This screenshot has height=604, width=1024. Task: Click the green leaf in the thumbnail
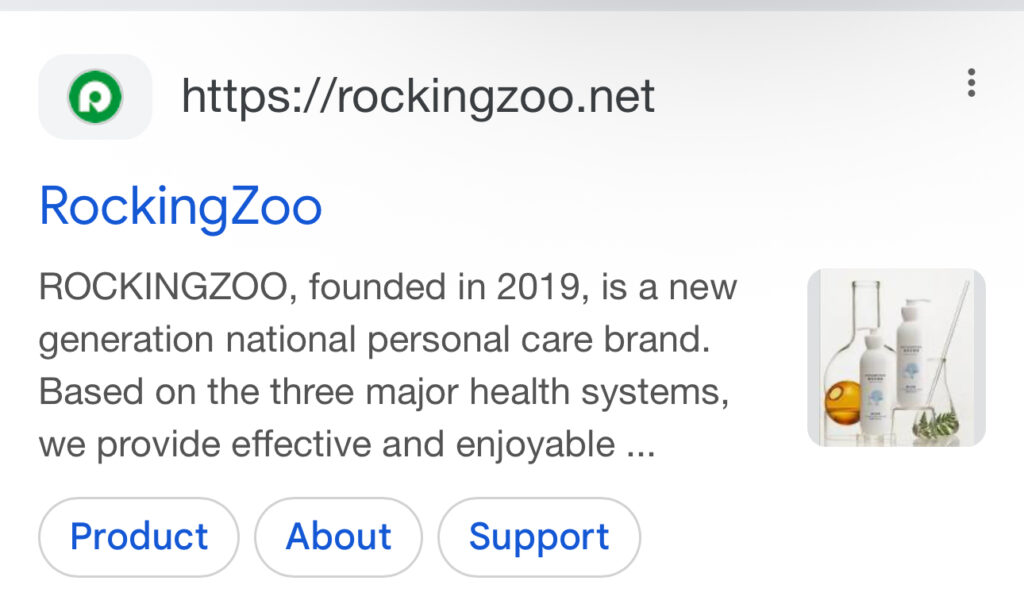(937, 420)
